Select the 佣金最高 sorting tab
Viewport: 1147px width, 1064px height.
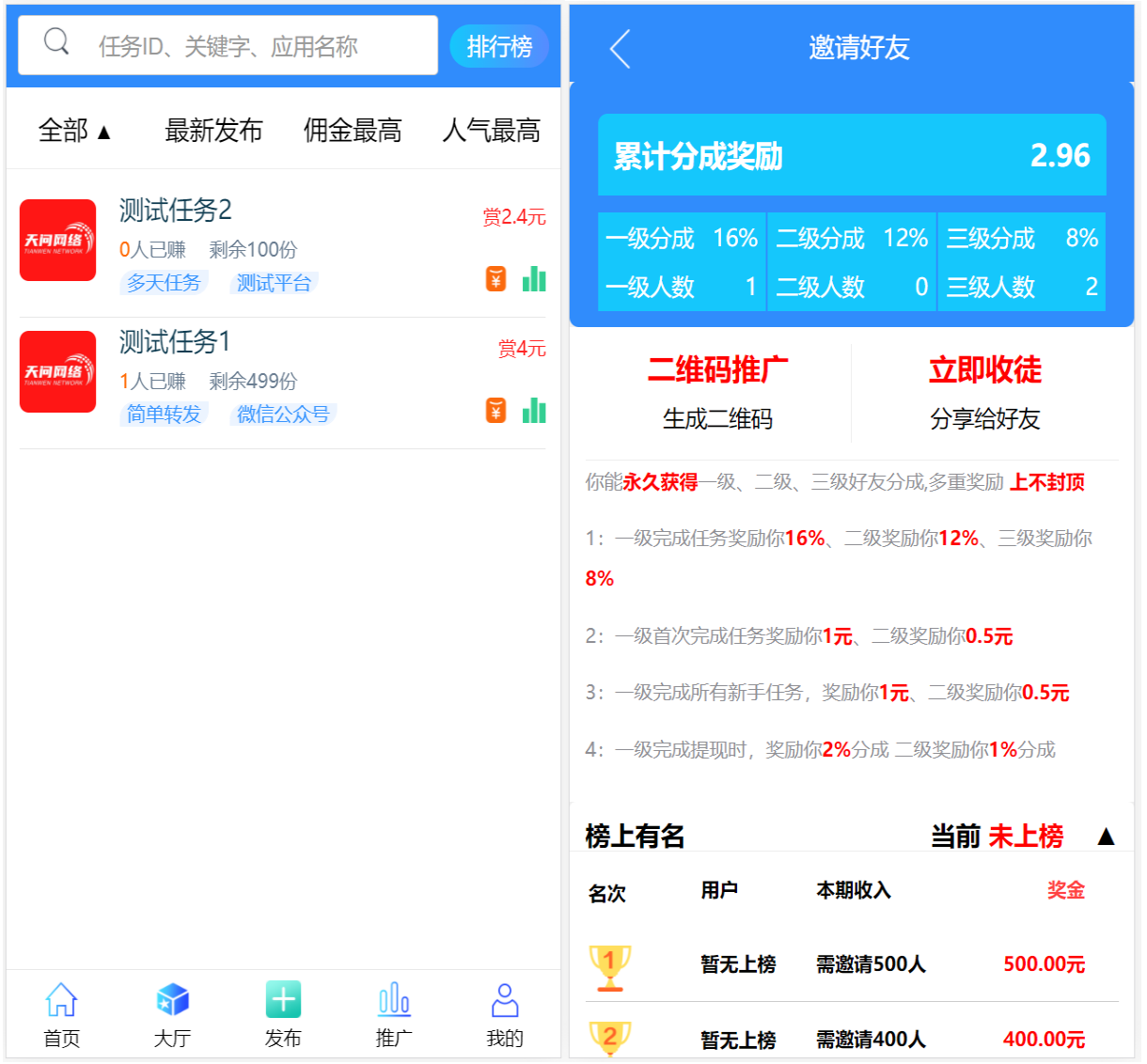click(353, 131)
